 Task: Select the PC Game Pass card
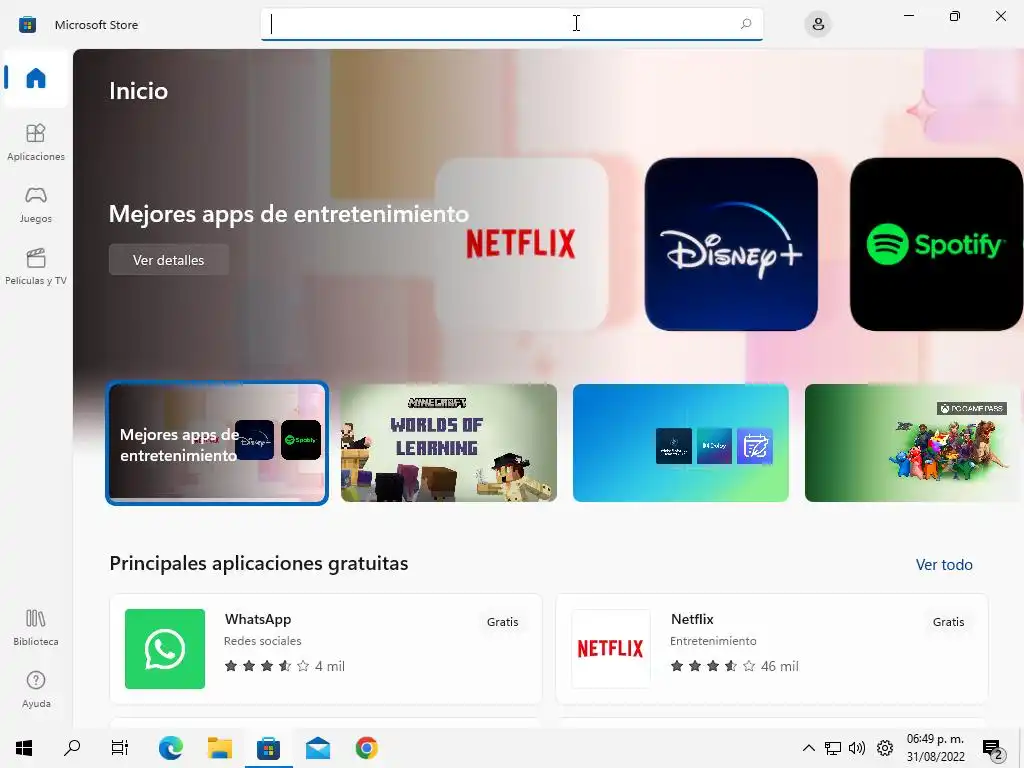point(914,443)
